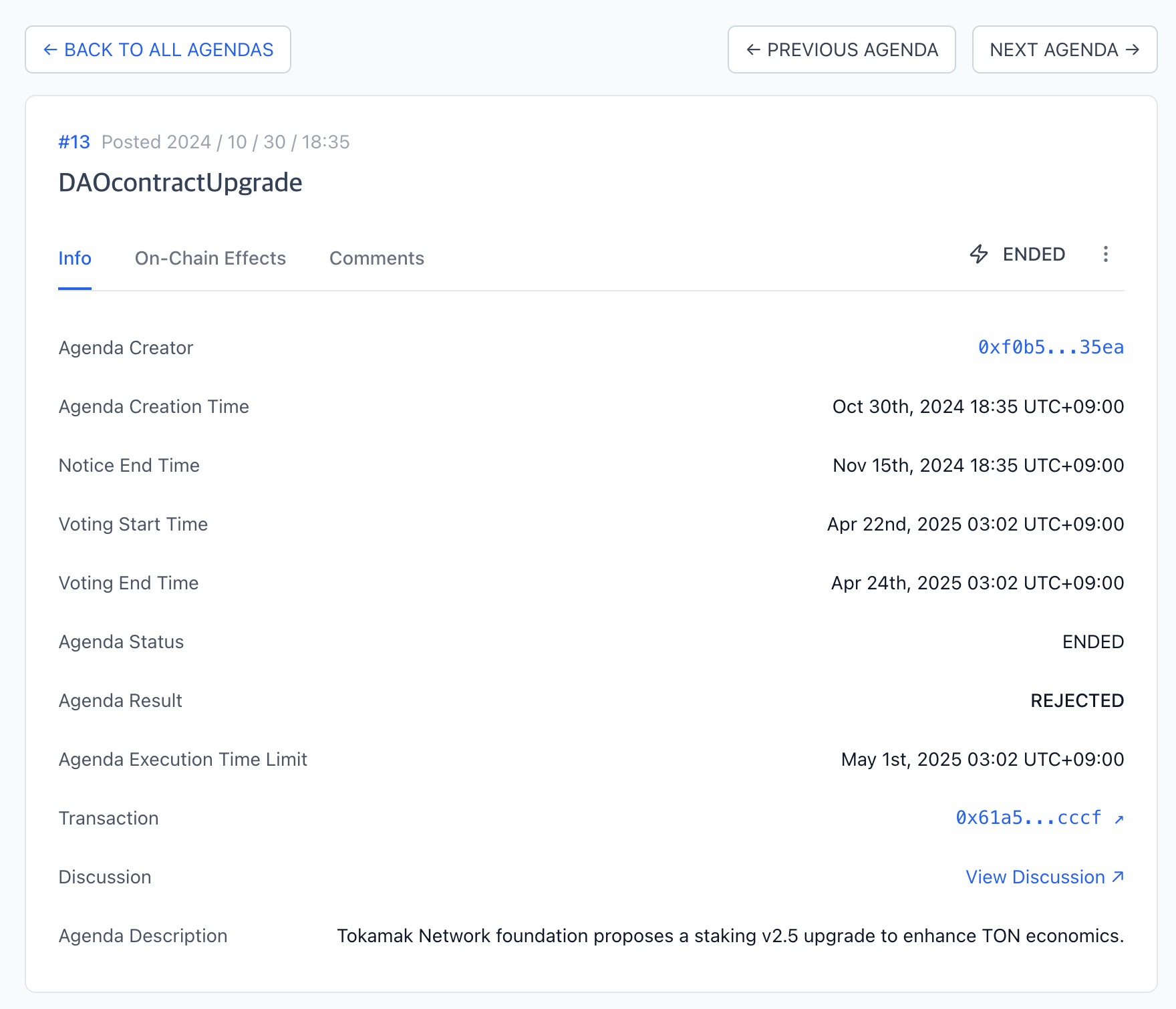The width and height of the screenshot is (1176, 1009).
Task: Click the REJECTED agenda result text
Action: pos(1076,700)
